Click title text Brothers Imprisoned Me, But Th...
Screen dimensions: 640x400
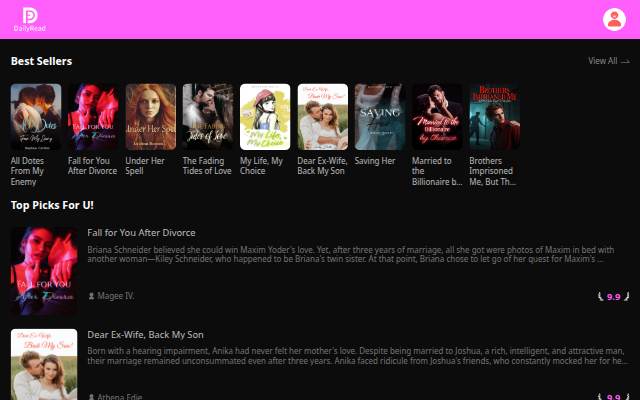(x=493, y=171)
